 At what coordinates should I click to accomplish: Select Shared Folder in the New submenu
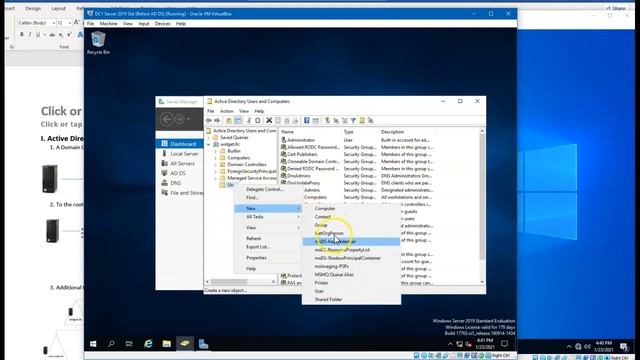pyautogui.click(x=351, y=299)
